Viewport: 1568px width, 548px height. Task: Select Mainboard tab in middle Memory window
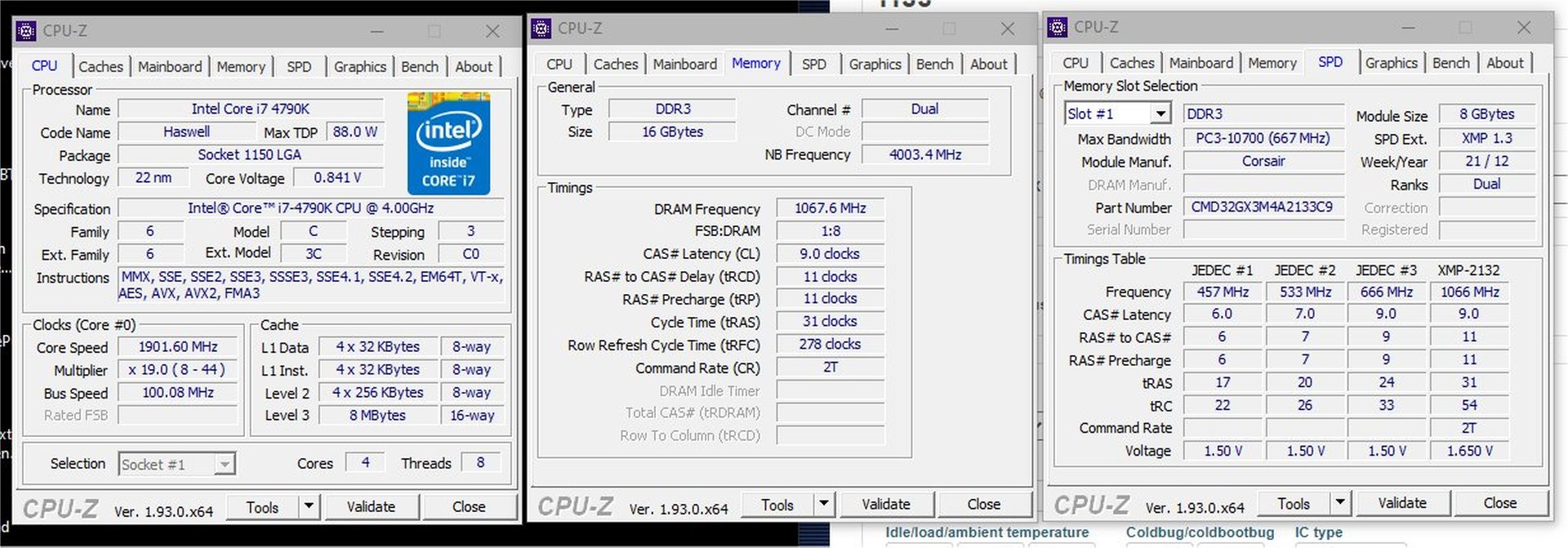(684, 65)
